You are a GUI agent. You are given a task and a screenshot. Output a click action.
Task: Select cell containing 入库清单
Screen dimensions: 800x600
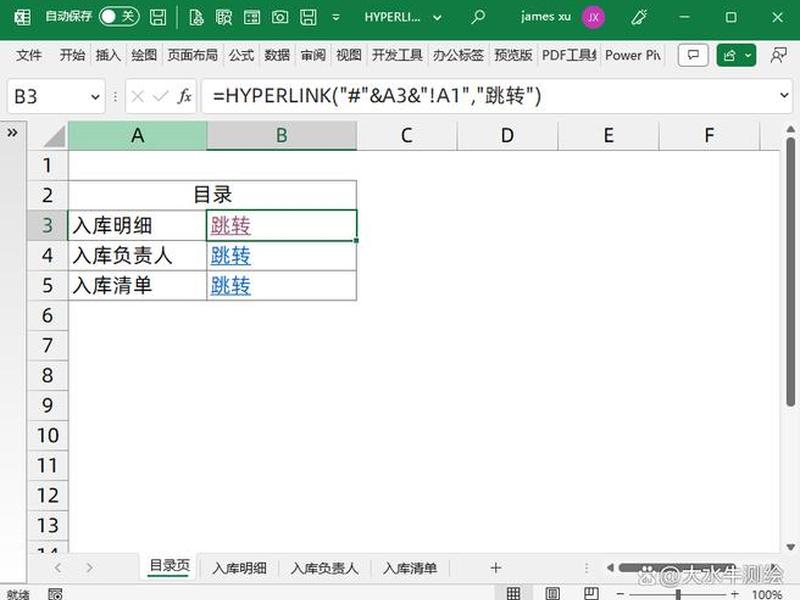click(x=137, y=285)
